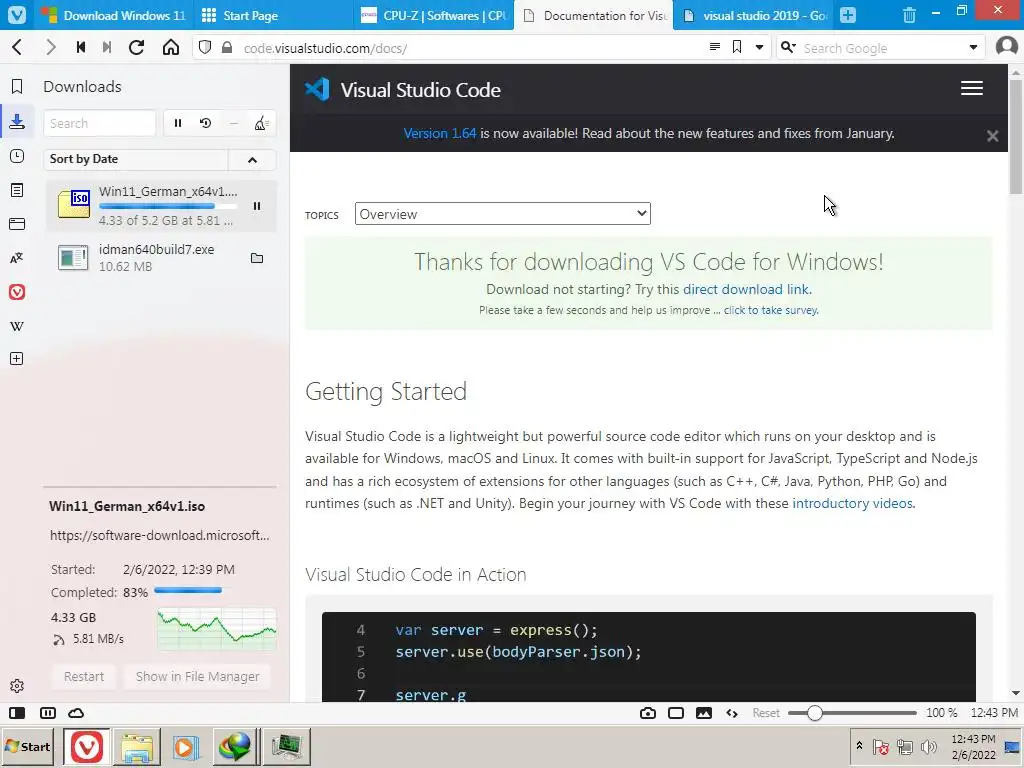The height and width of the screenshot is (768, 1024).
Task: Click the fast forward button
Action: pyautogui.click(x=107, y=47)
